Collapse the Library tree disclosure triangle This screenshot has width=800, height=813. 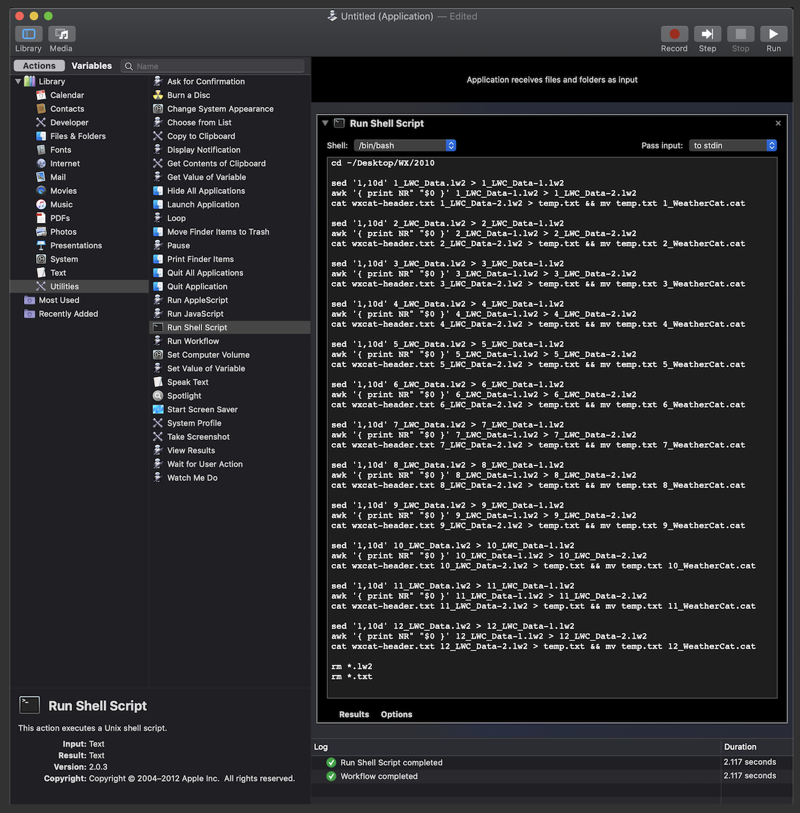(18, 81)
